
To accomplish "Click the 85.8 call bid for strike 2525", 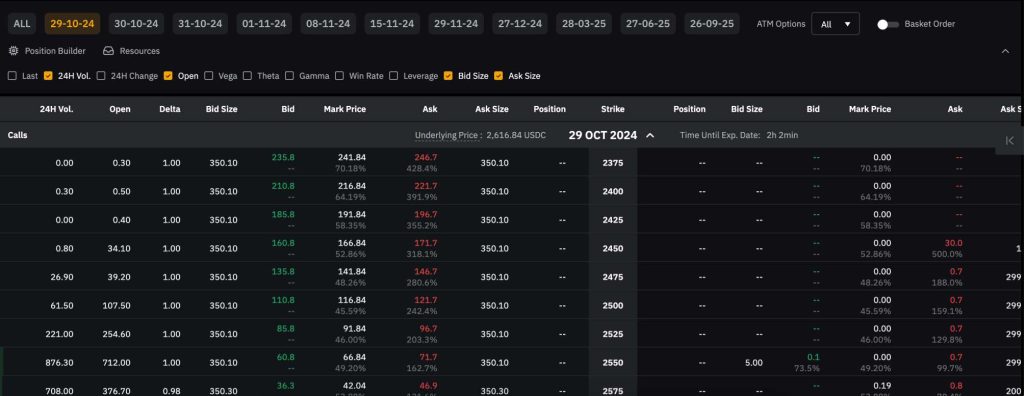I will (x=285, y=329).
